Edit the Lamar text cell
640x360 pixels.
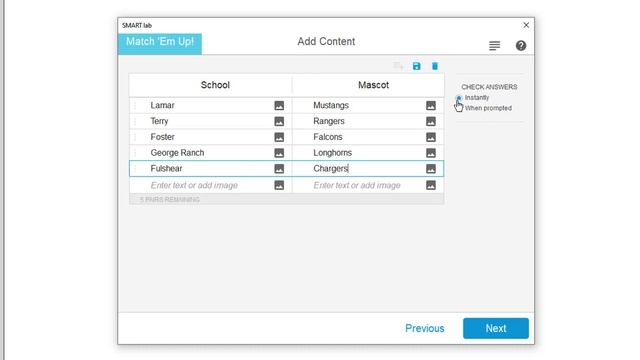click(x=162, y=105)
